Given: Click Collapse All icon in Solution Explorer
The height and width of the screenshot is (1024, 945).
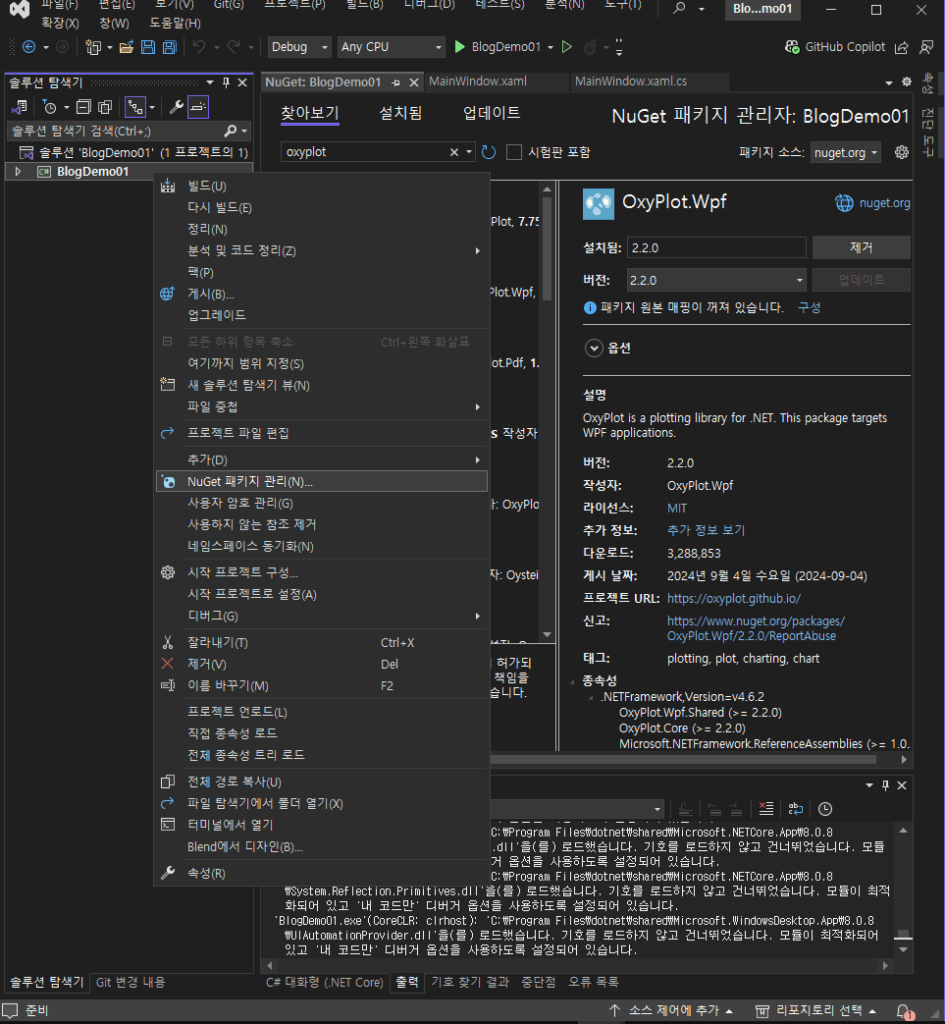Looking at the screenshot, I should coord(83,107).
